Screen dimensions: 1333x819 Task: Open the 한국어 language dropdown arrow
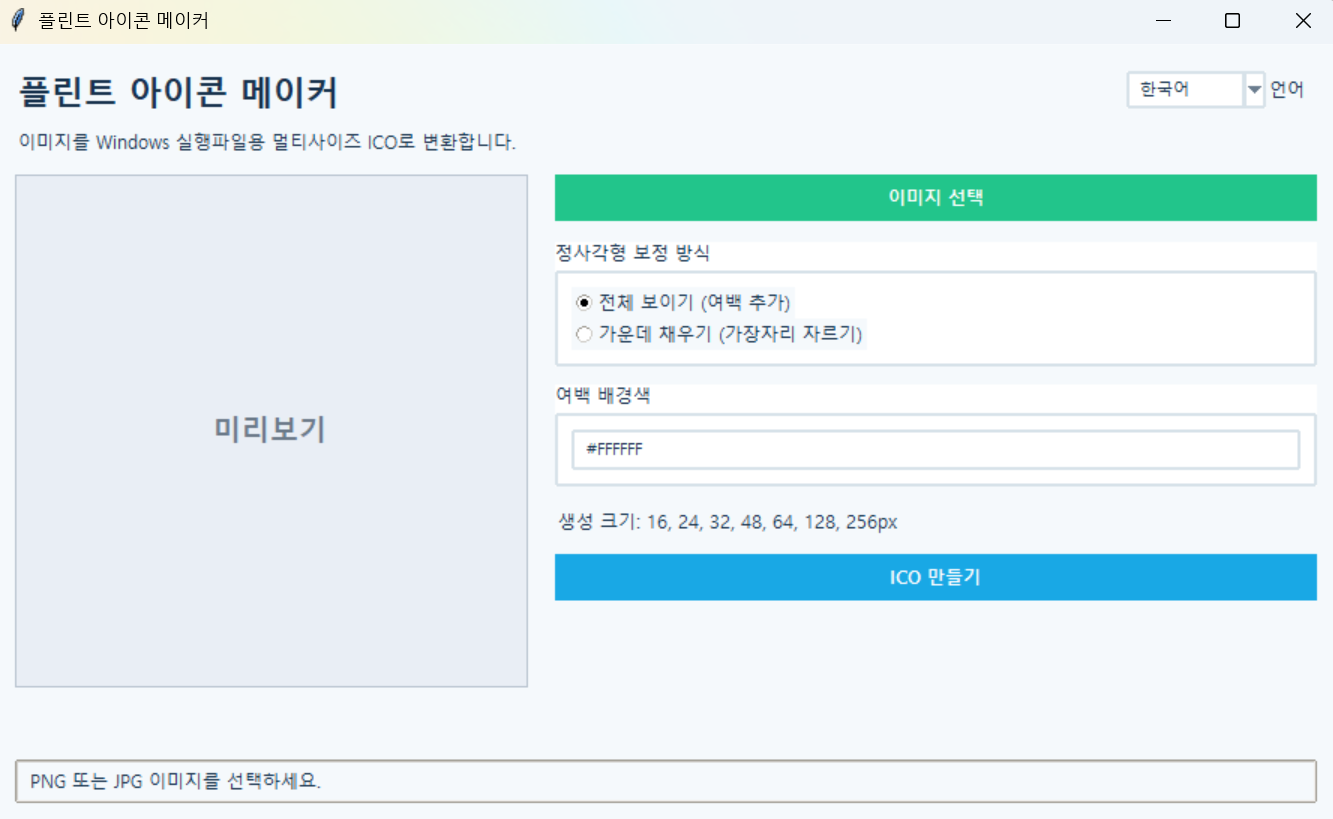pyautogui.click(x=1254, y=89)
